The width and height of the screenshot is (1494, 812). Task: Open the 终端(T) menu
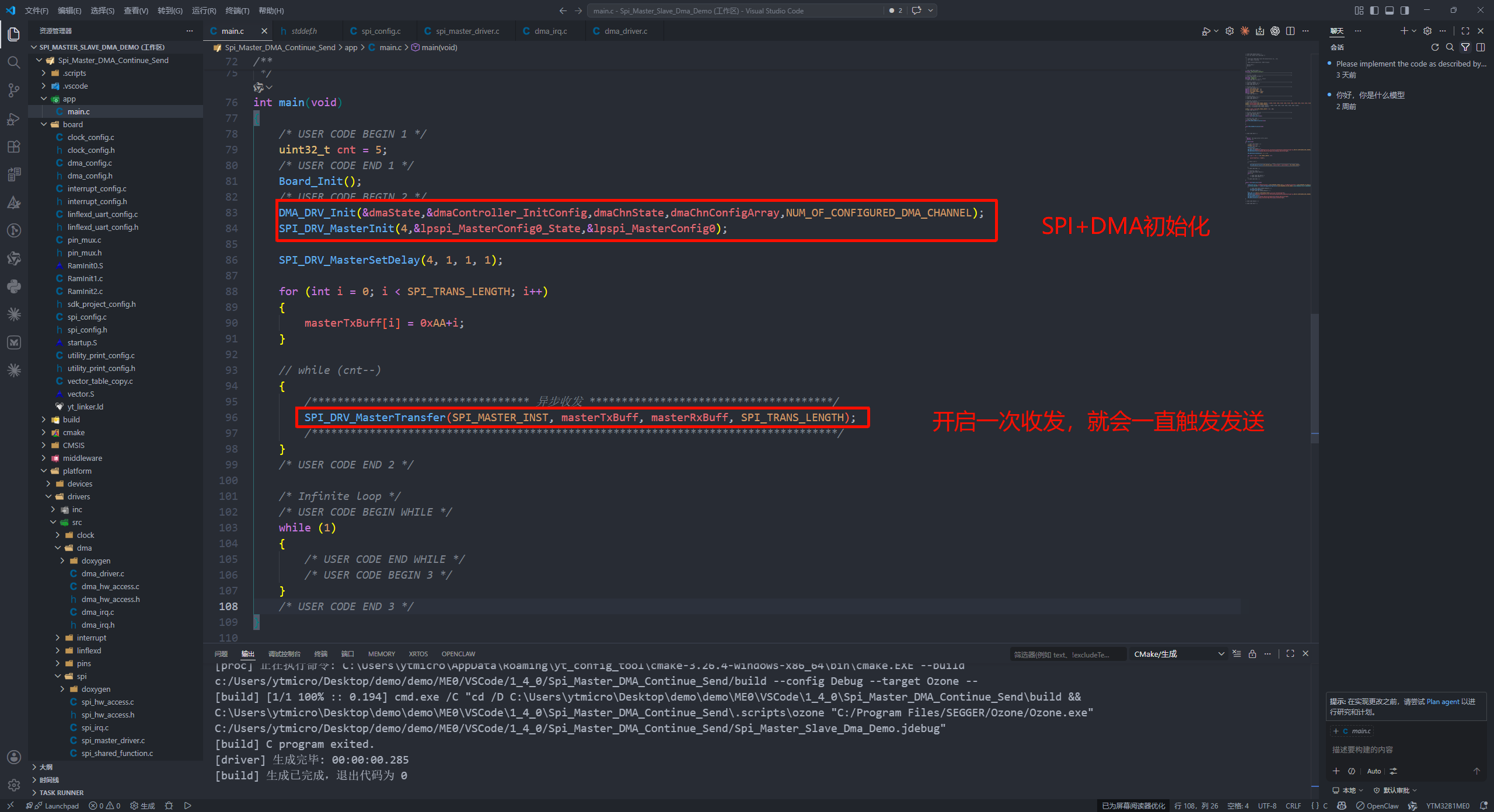click(238, 10)
